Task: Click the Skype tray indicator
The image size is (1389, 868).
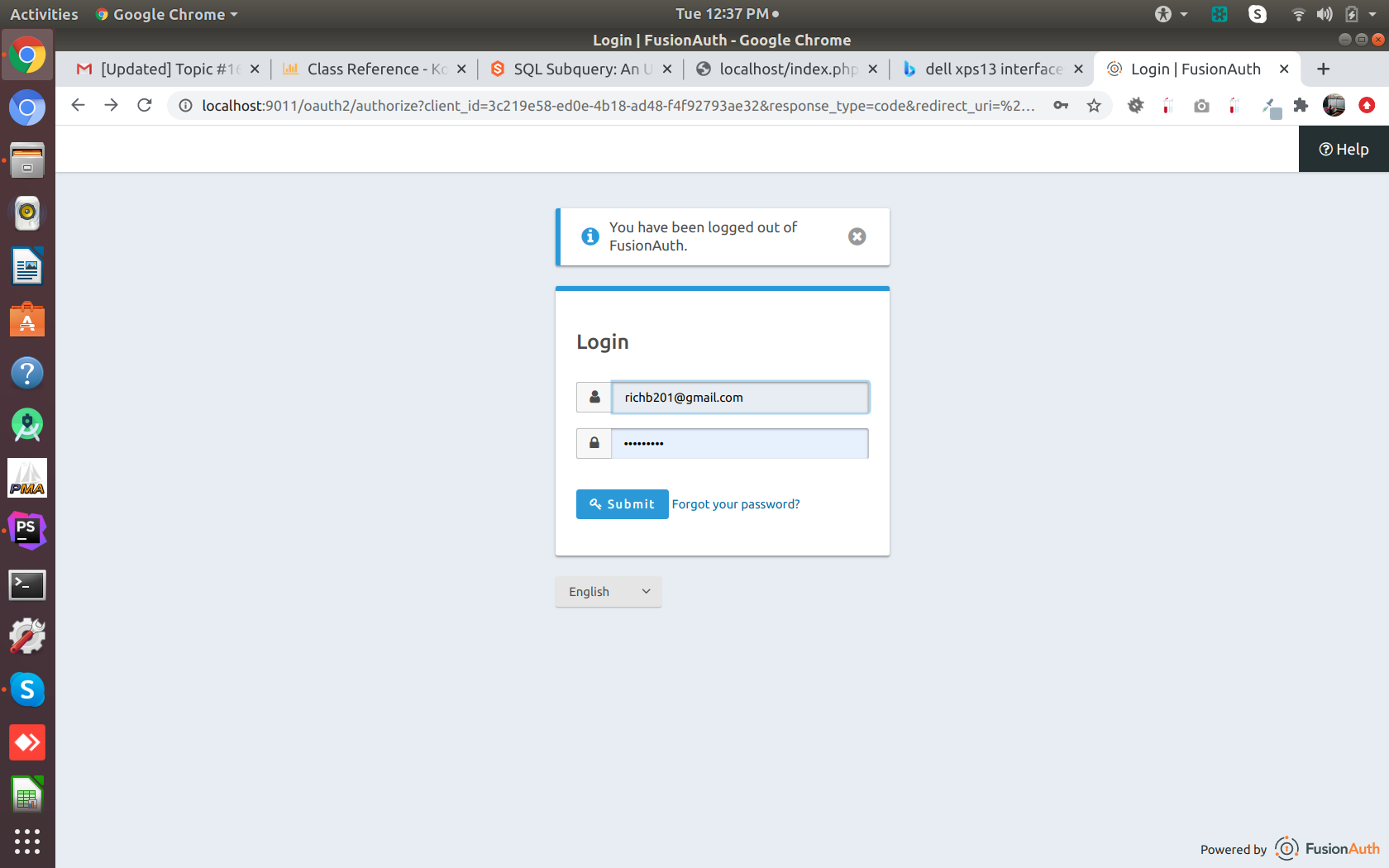Action: [x=1258, y=14]
